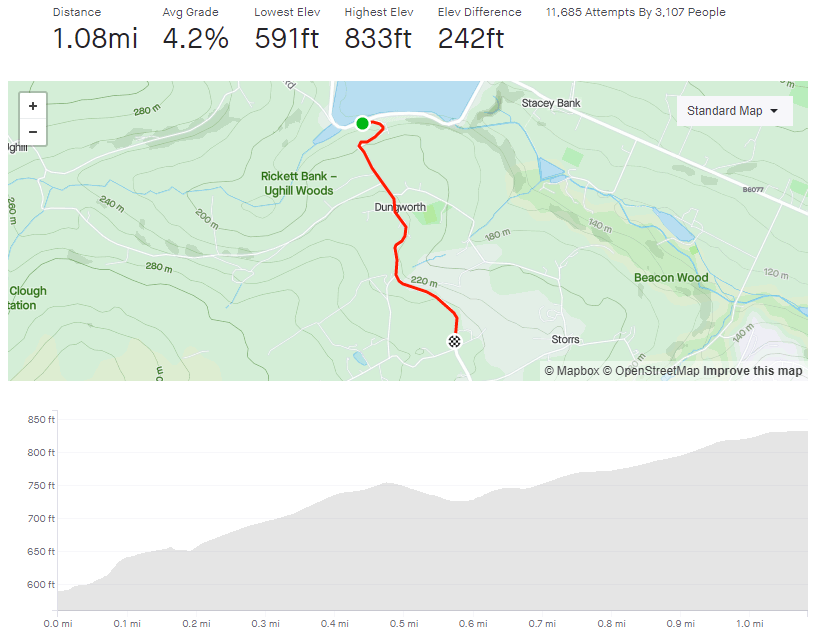Click the 4.2% average grade value
The width and height of the screenshot is (815, 634).
point(195,39)
